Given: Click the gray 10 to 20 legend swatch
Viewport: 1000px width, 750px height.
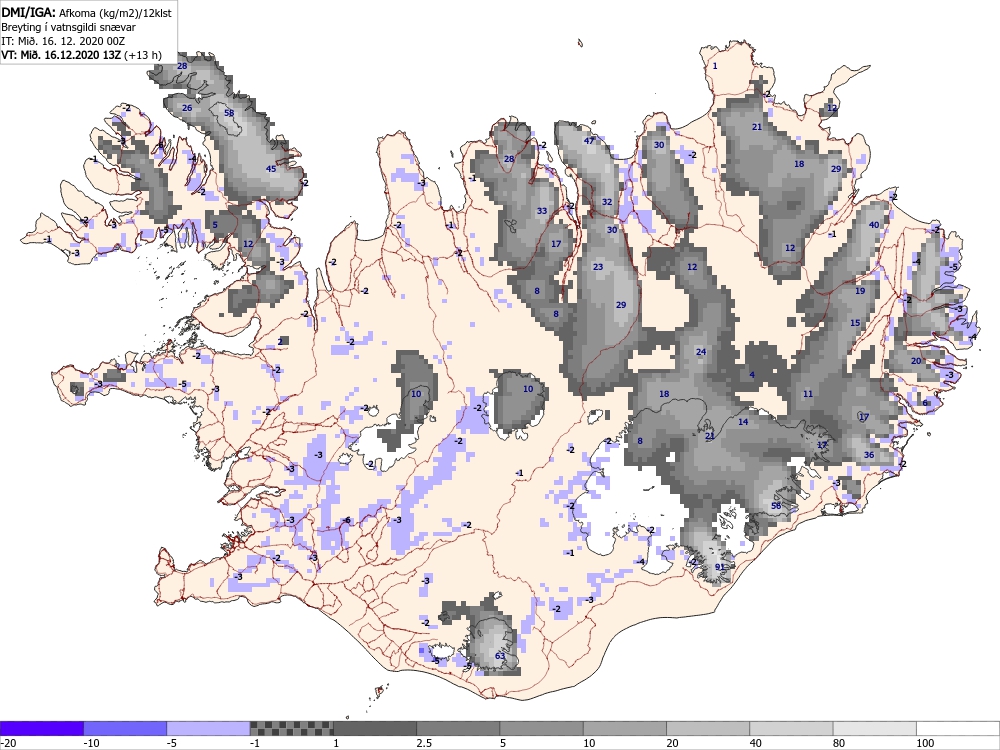Looking at the screenshot, I should [x=625, y=728].
